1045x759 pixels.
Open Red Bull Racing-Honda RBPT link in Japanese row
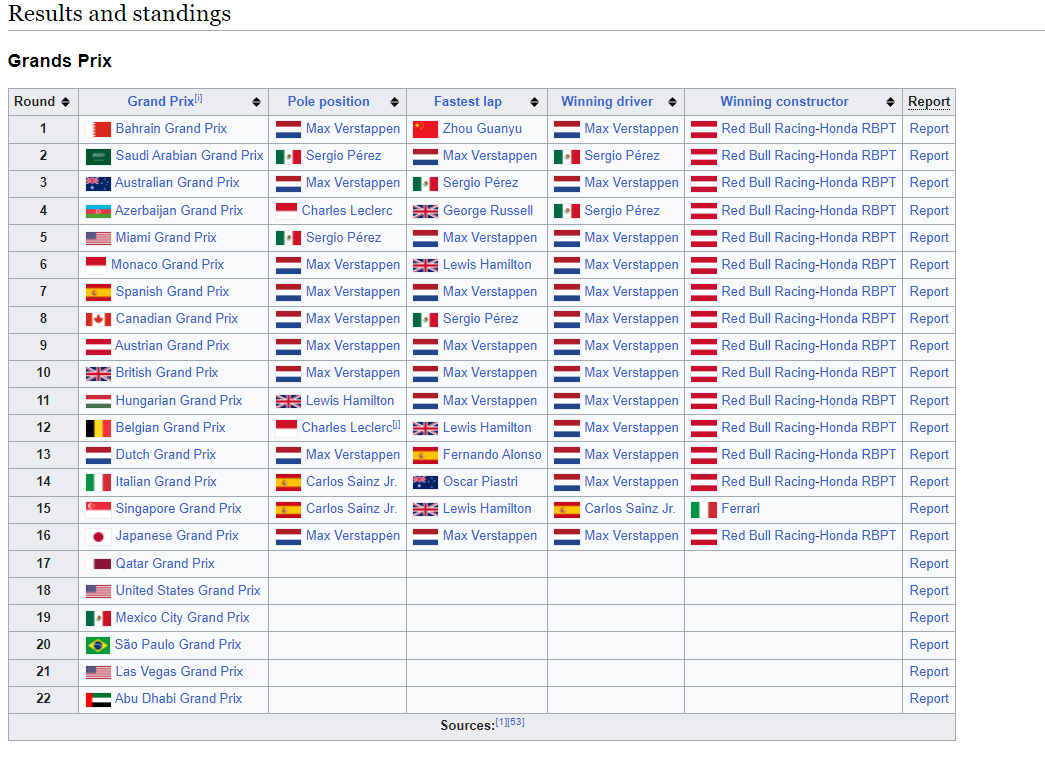coord(808,536)
